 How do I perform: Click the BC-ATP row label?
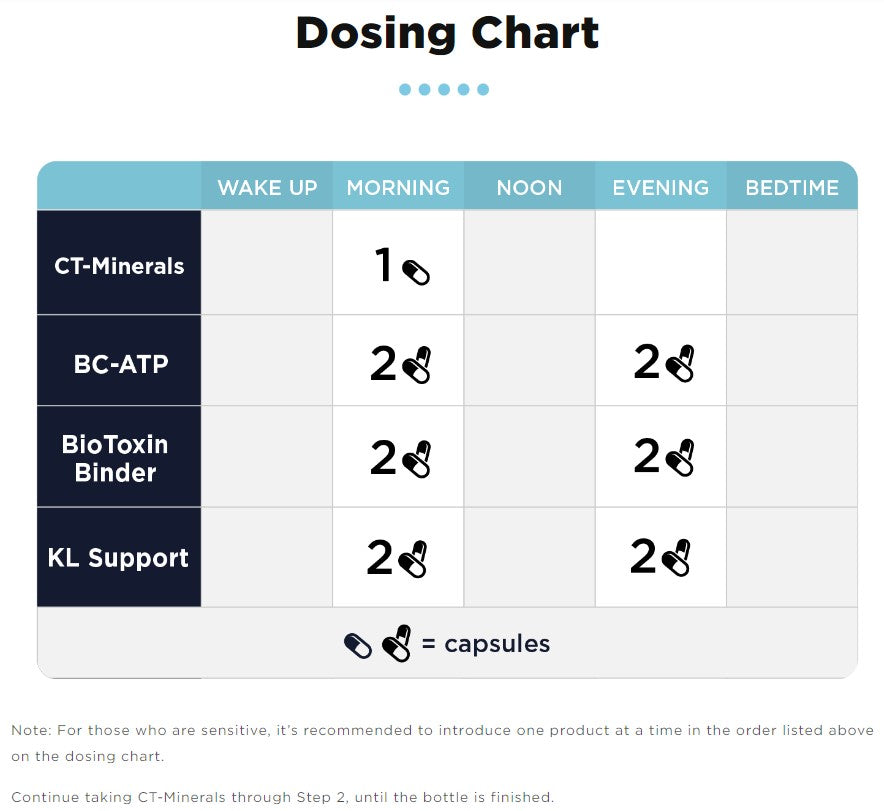pyautogui.click(x=120, y=364)
